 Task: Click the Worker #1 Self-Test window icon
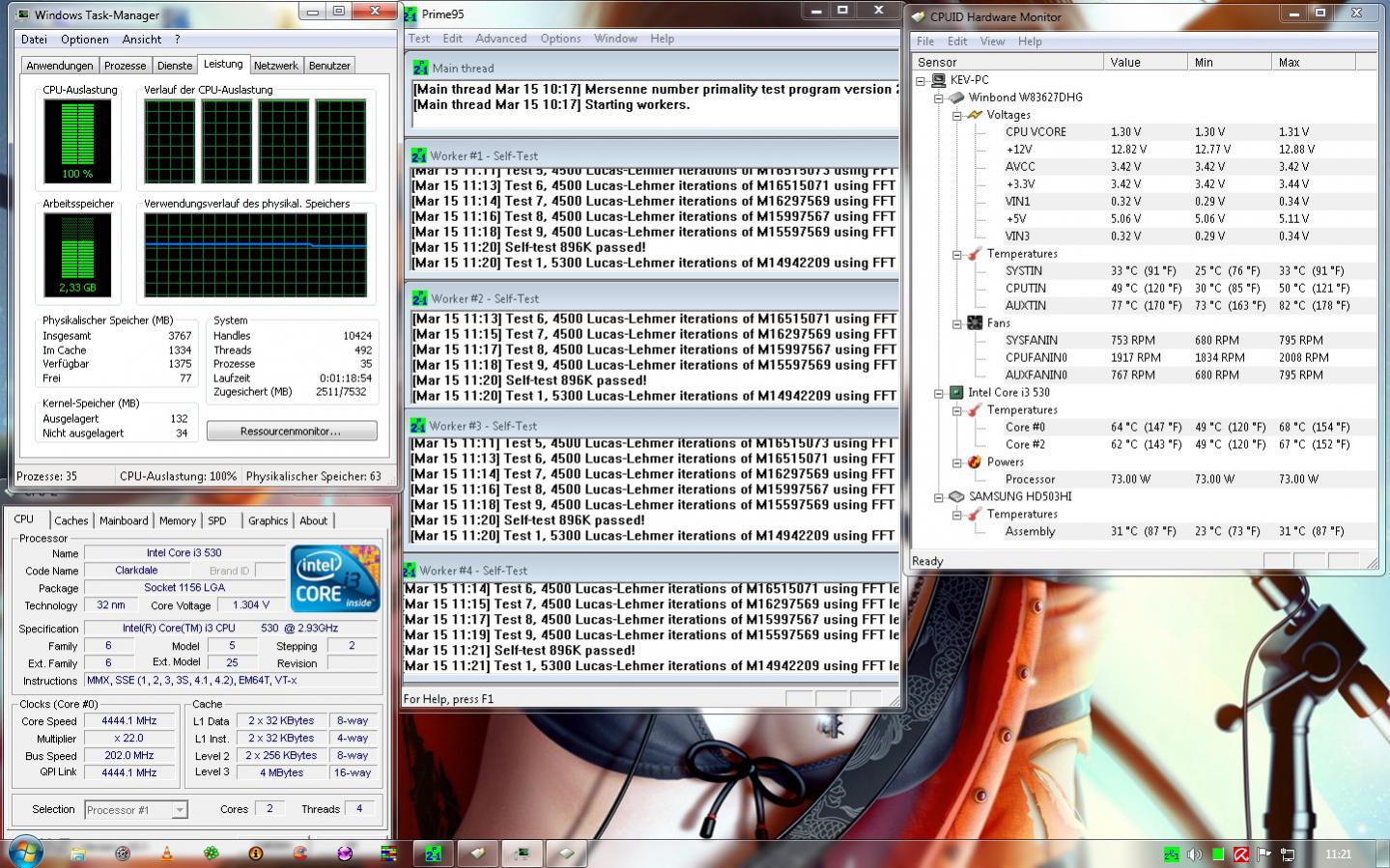point(418,155)
